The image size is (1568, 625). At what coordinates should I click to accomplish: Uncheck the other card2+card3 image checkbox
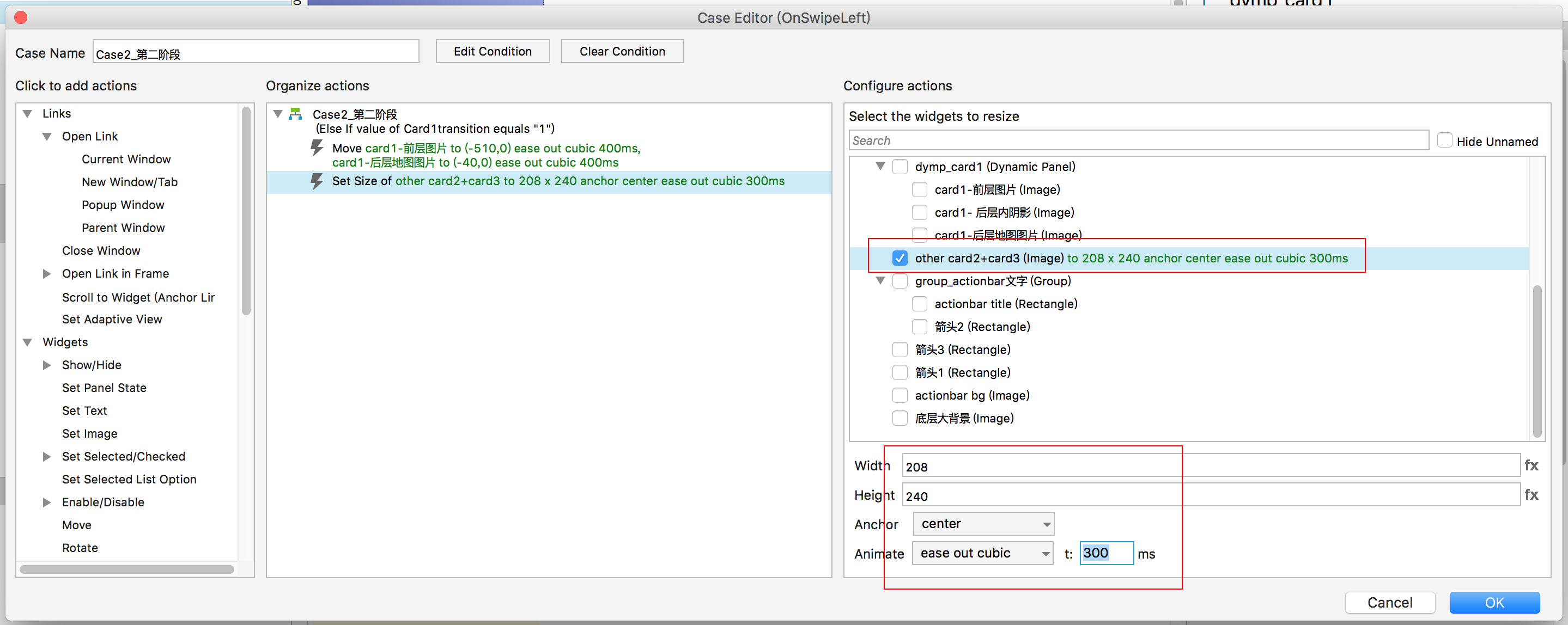point(900,259)
